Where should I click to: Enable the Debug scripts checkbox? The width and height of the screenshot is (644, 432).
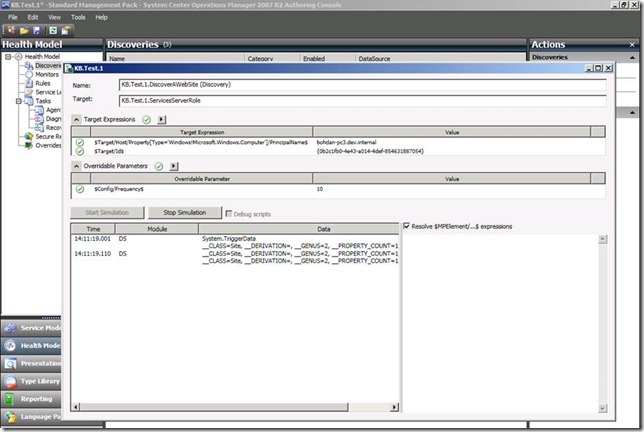pyautogui.click(x=229, y=213)
